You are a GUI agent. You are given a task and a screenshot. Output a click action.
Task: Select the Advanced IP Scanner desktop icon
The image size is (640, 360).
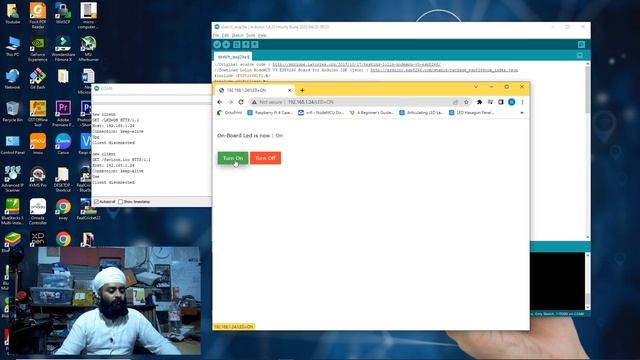12,179
